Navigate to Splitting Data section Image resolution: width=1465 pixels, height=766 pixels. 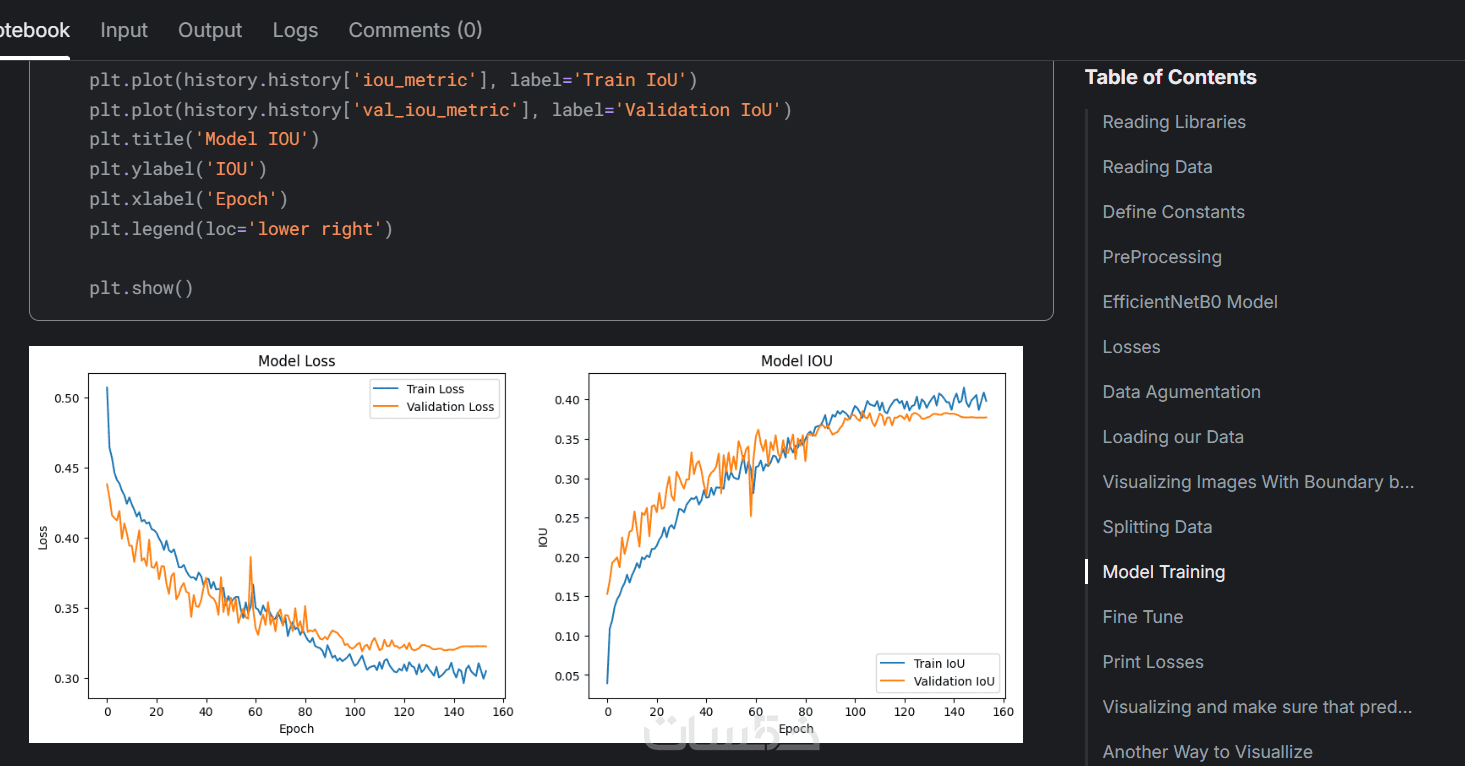(1157, 527)
